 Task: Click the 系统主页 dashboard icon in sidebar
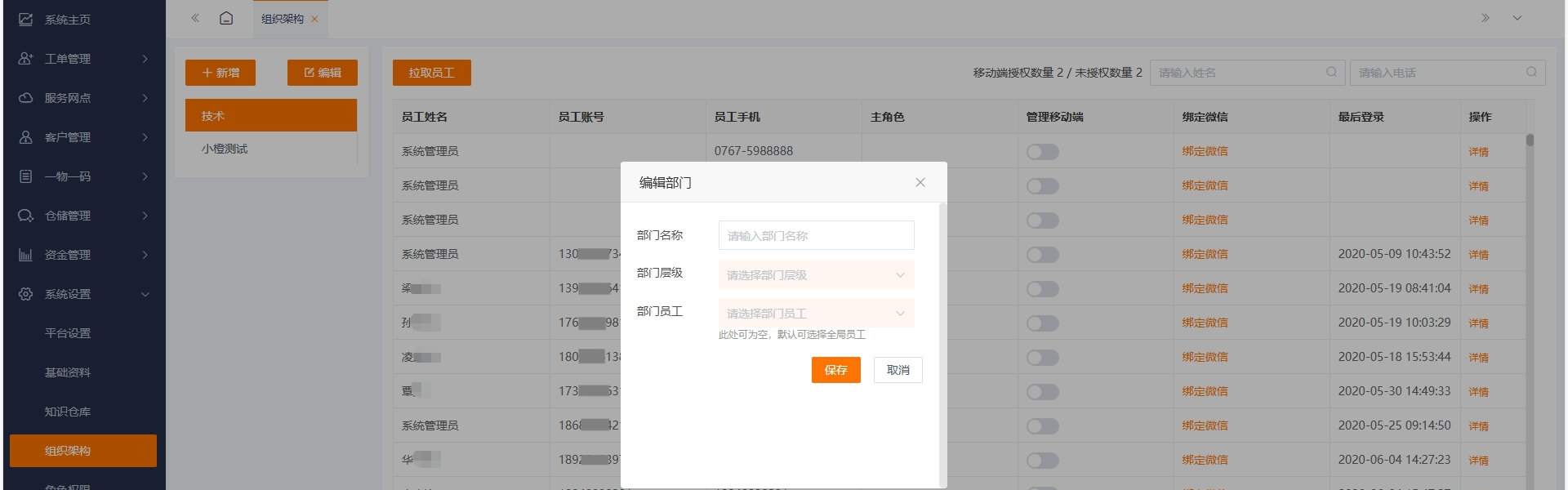click(x=26, y=20)
